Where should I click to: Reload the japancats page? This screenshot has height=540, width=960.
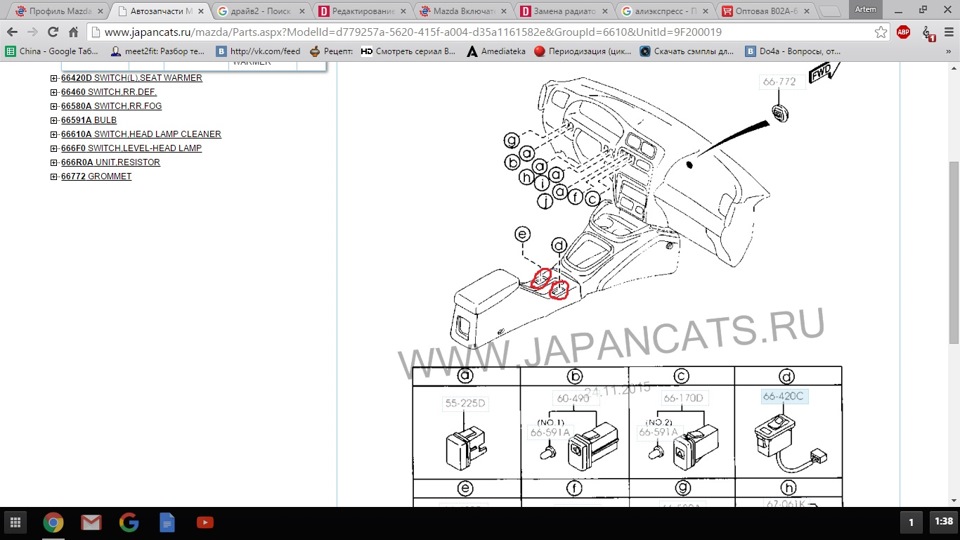53,32
